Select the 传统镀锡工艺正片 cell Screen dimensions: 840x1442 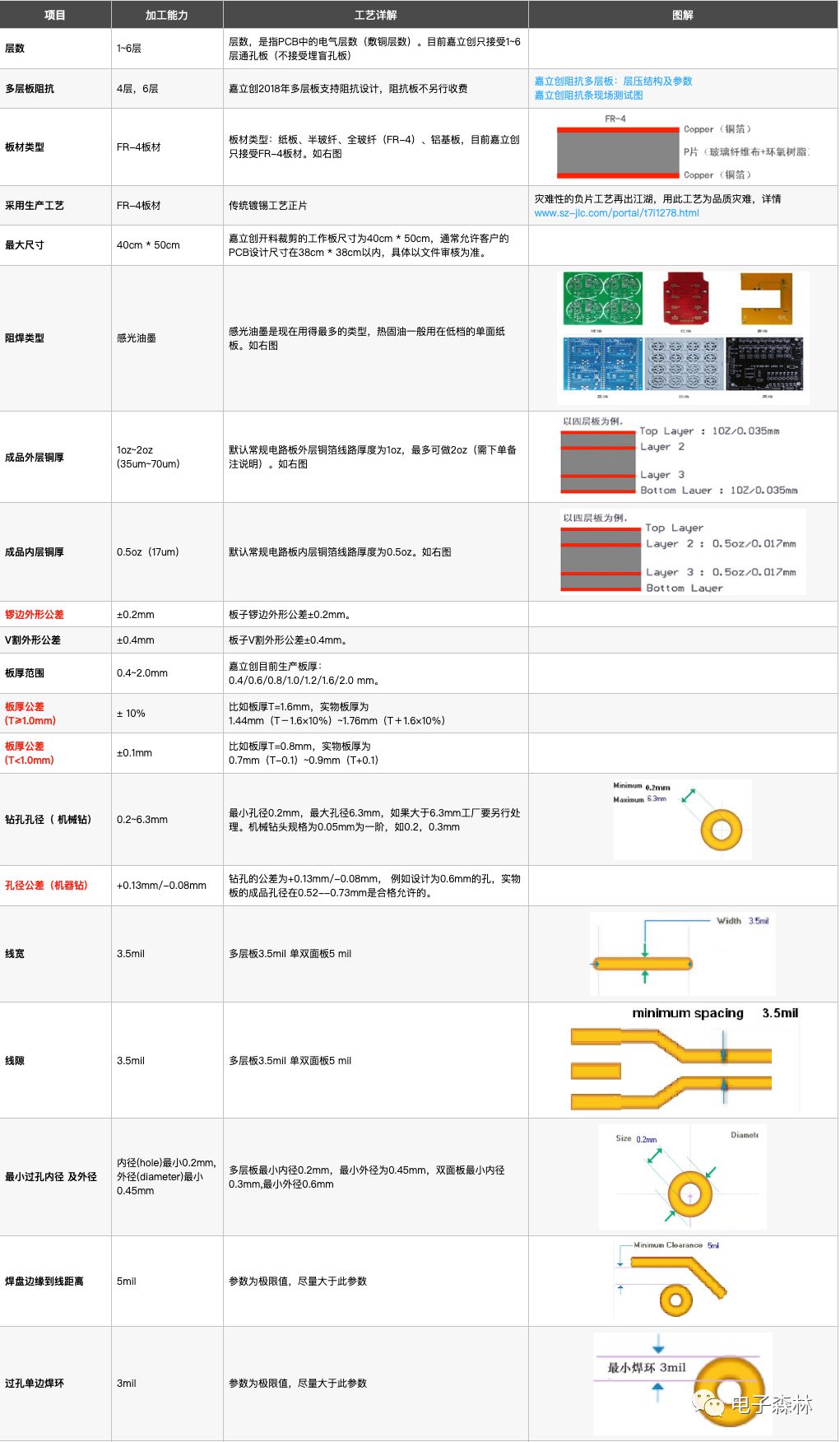click(268, 206)
